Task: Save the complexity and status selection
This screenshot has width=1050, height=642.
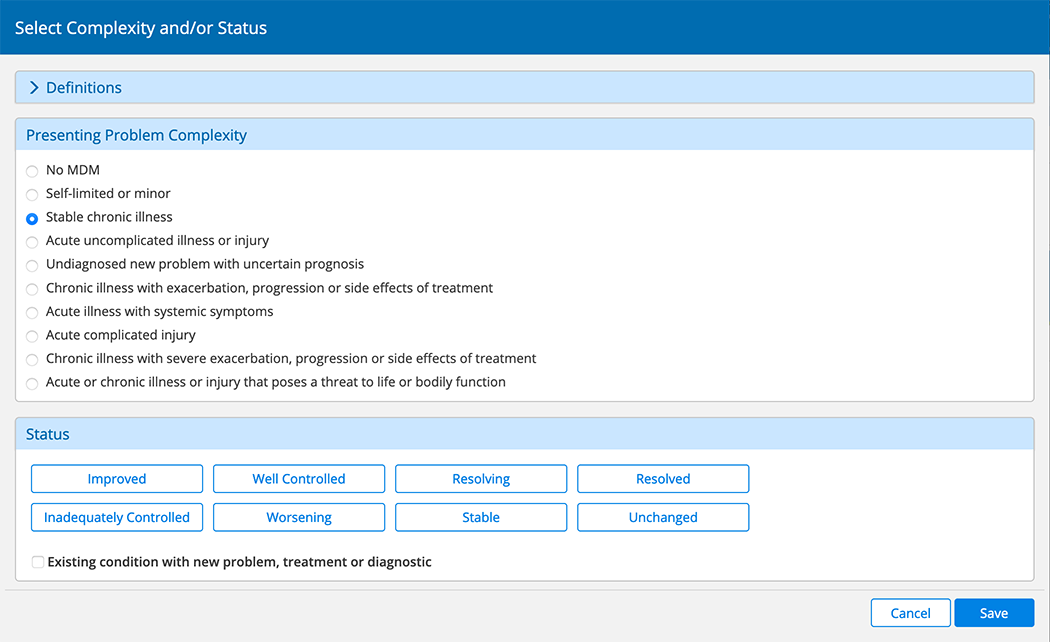Action: [994, 613]
